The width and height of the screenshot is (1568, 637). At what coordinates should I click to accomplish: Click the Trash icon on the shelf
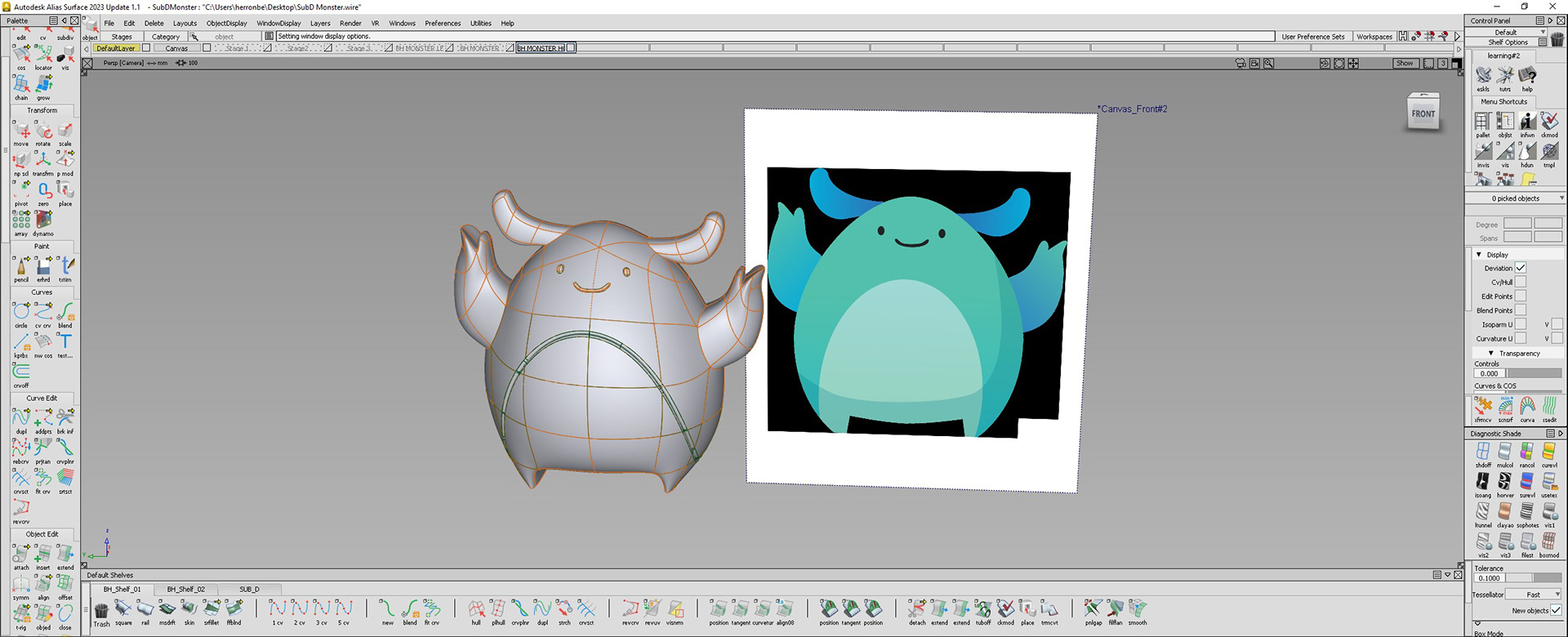point(101,613)
